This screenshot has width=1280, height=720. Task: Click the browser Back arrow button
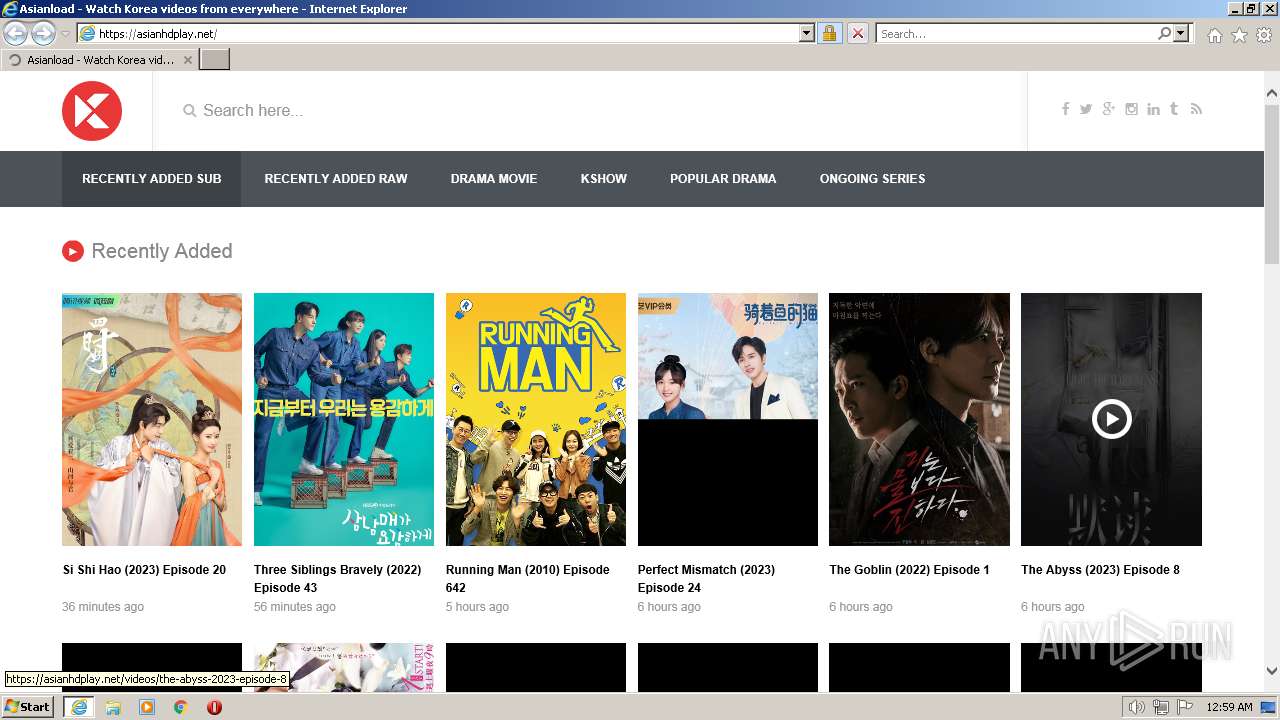point(15,34)
